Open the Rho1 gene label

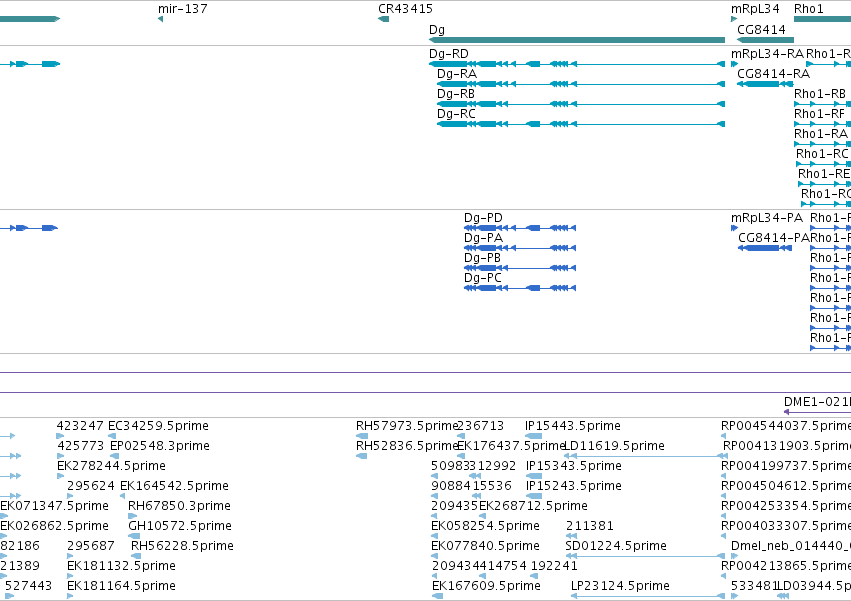click(809, 9)
